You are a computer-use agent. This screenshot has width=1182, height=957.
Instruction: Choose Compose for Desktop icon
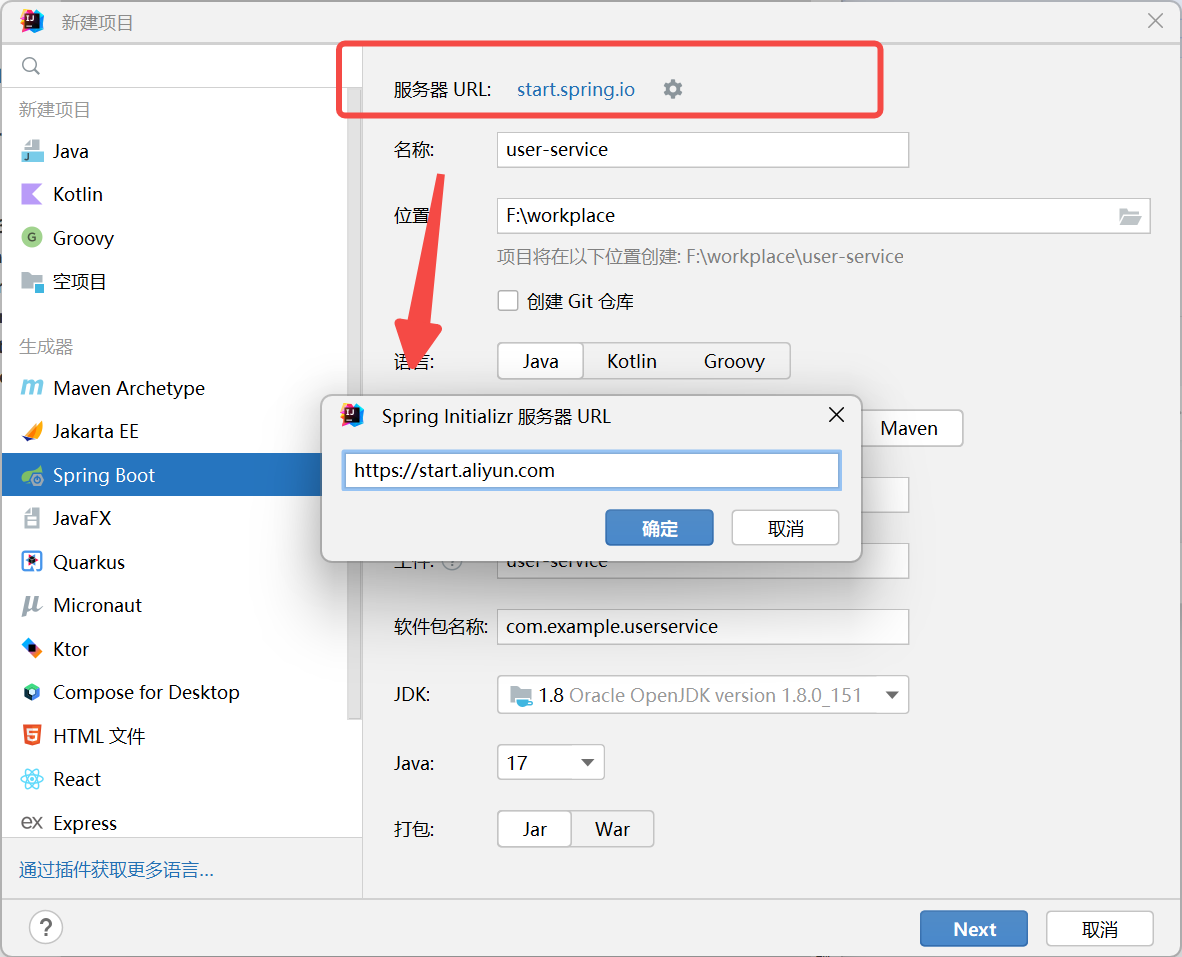point(32,692)
